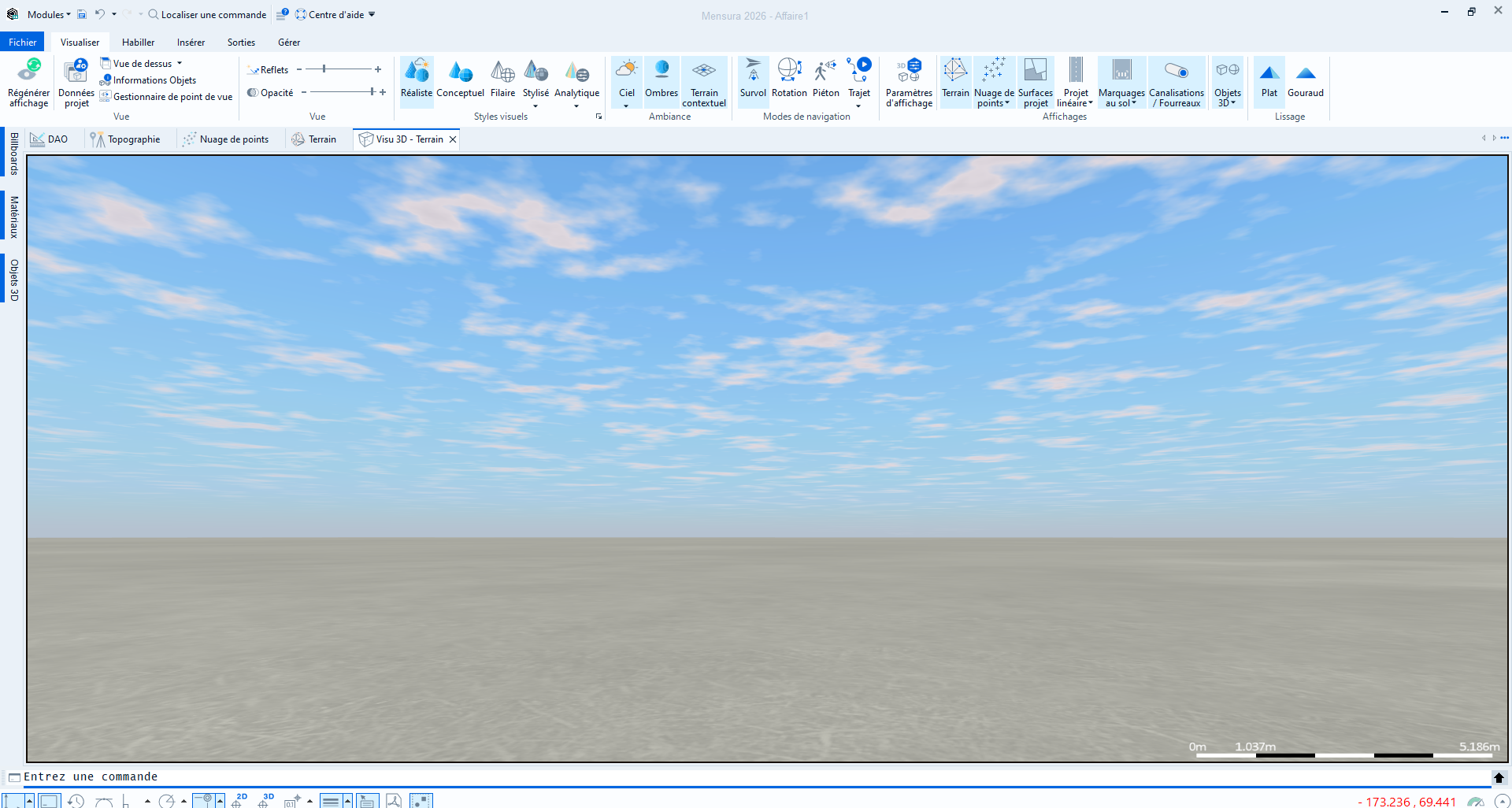Open the Topographie document tab
The image size is (1512, 808).
click(x=125, y=139)
